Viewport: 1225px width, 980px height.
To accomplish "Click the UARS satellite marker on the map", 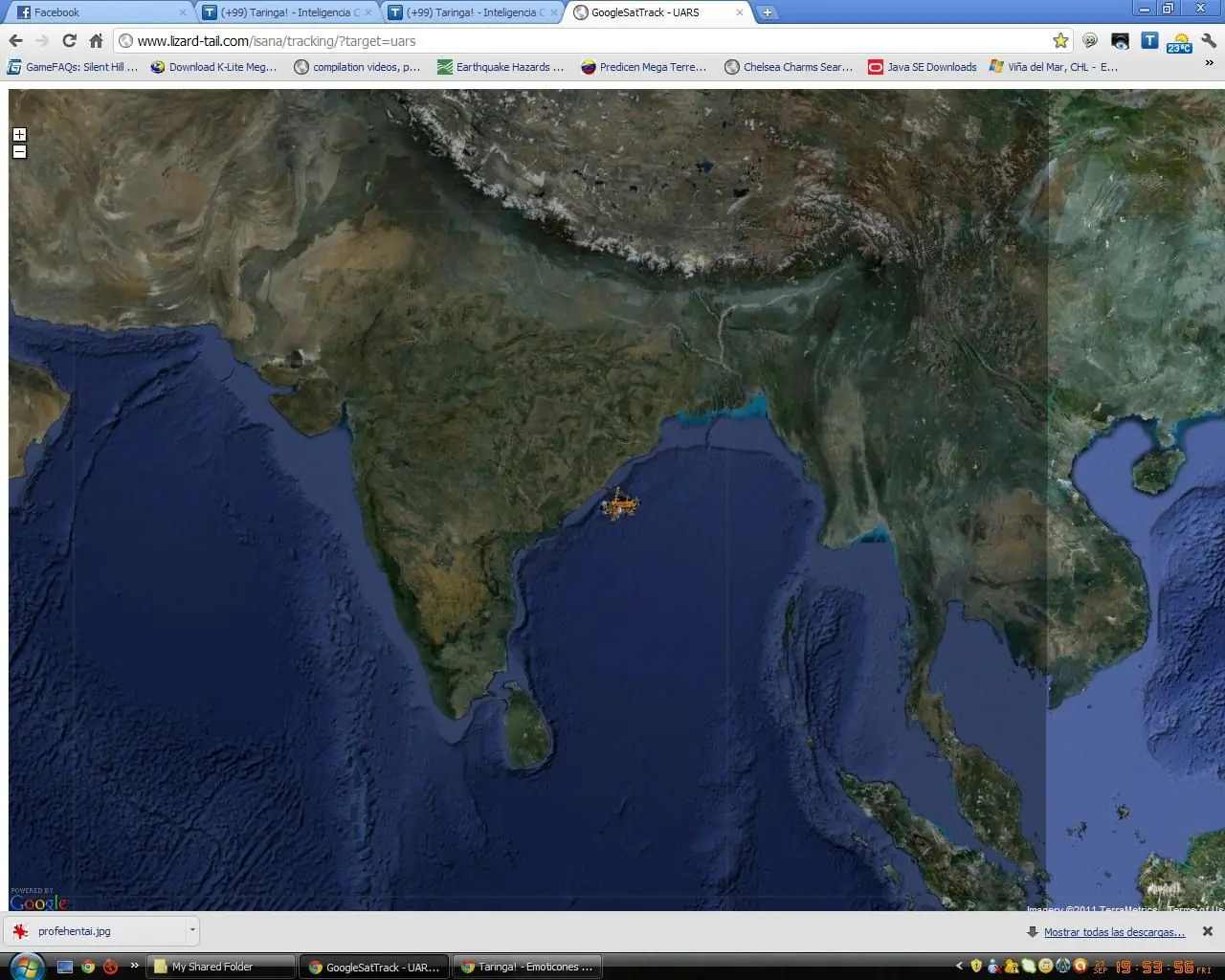I will (x=619, y=505).
